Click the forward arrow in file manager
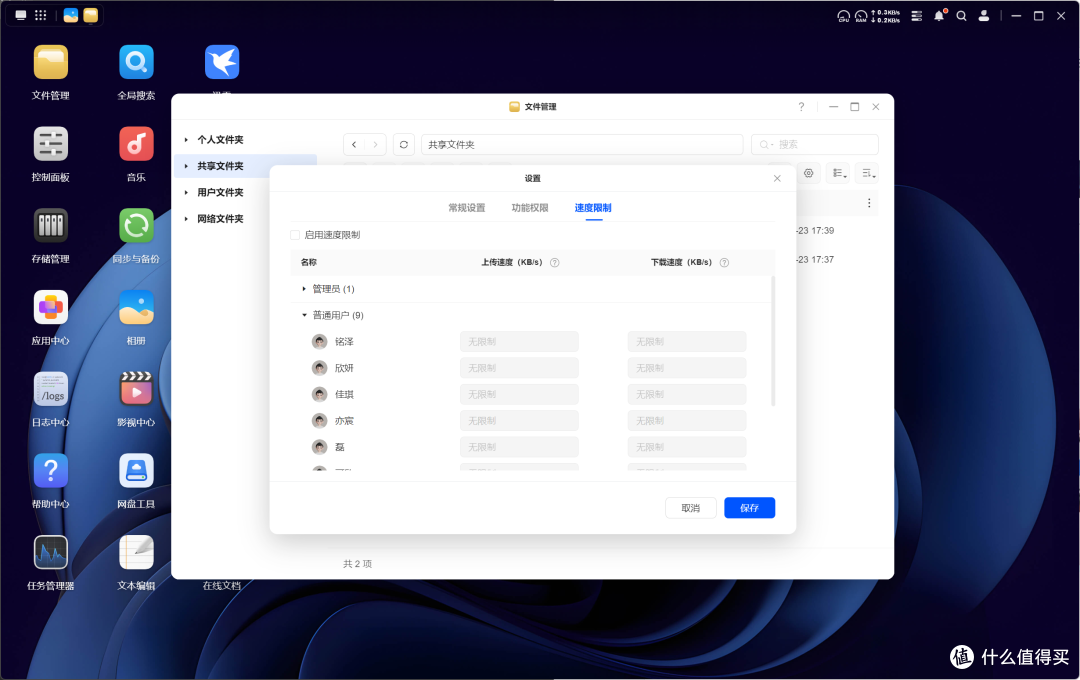Screen dimensions: 1080x680 375,145
